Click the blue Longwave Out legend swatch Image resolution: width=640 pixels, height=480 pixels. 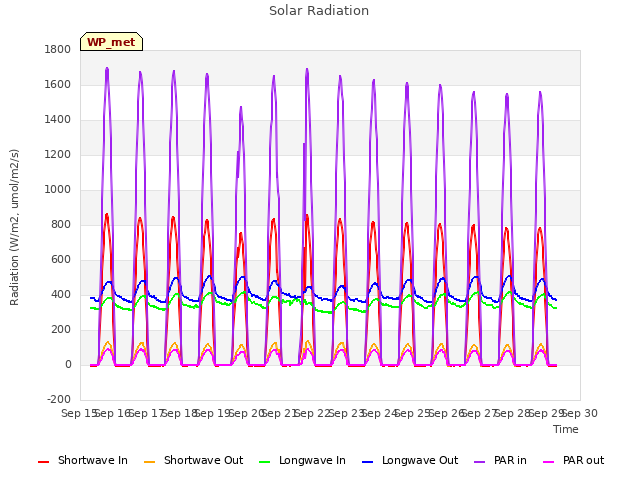[368, 462]
